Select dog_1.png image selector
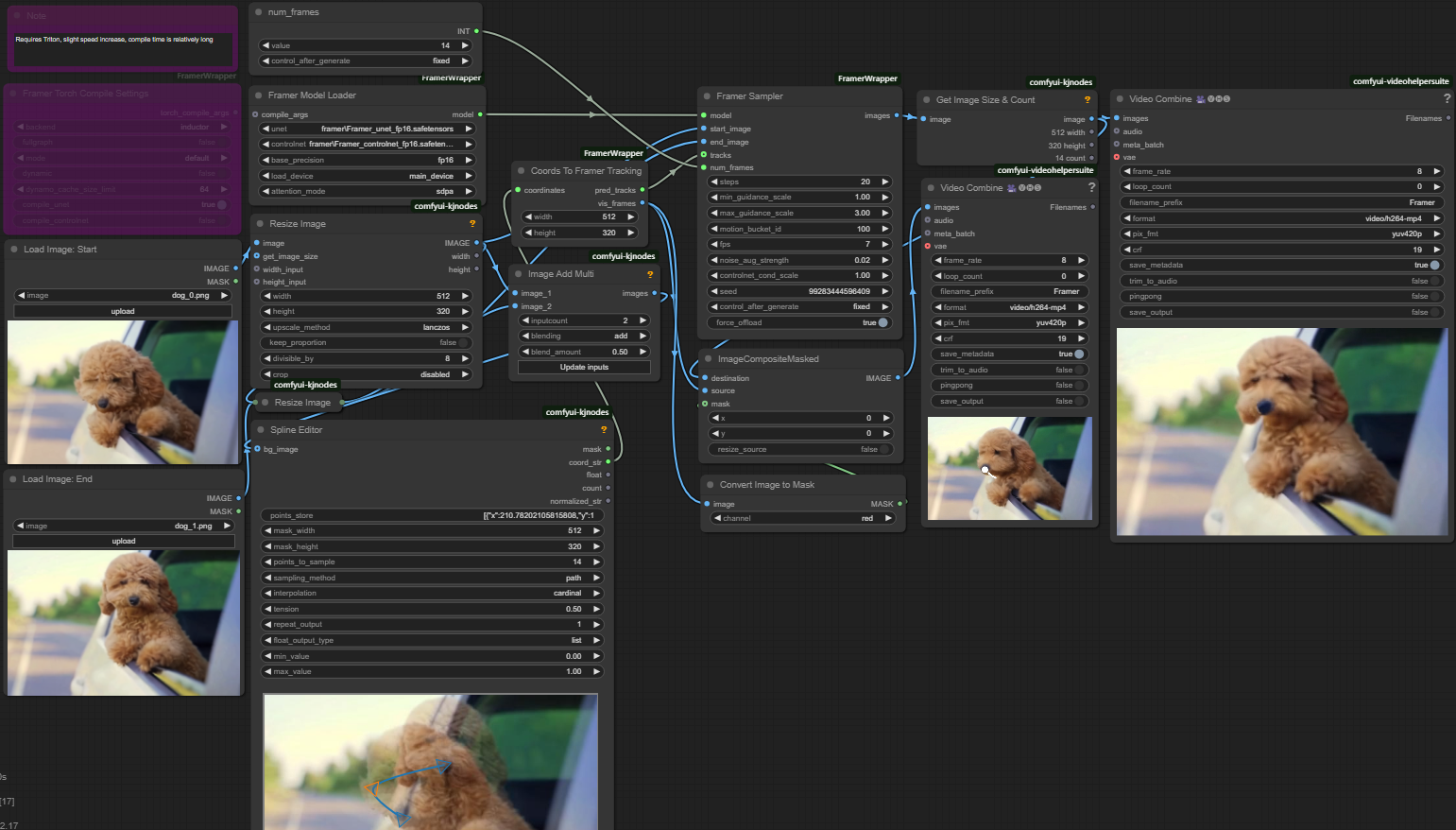This screenshot has width=1456, height=830. (x=124, y=526)
